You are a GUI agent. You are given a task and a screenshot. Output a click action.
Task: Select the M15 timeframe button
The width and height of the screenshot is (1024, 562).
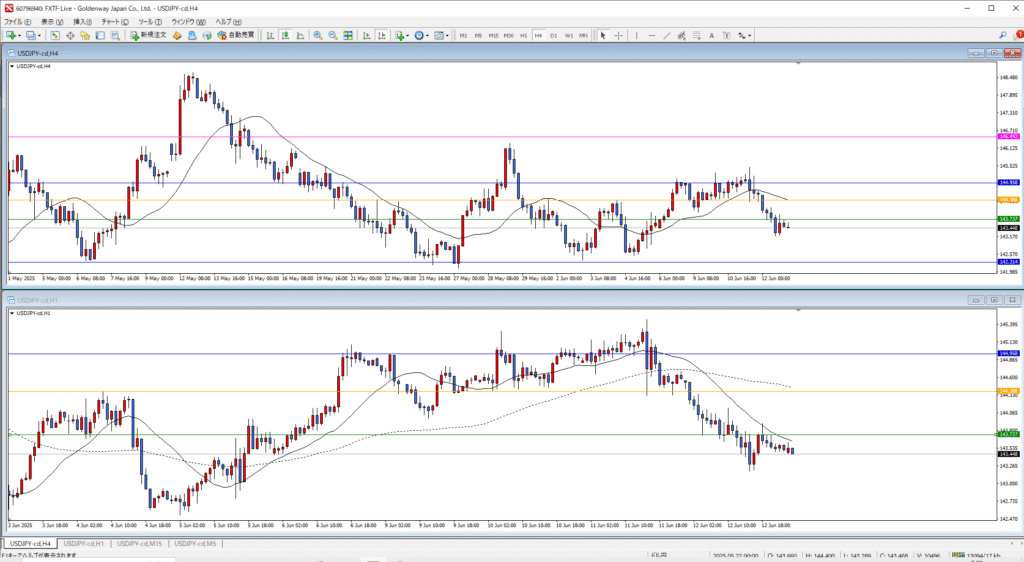[x=494, y=35]
